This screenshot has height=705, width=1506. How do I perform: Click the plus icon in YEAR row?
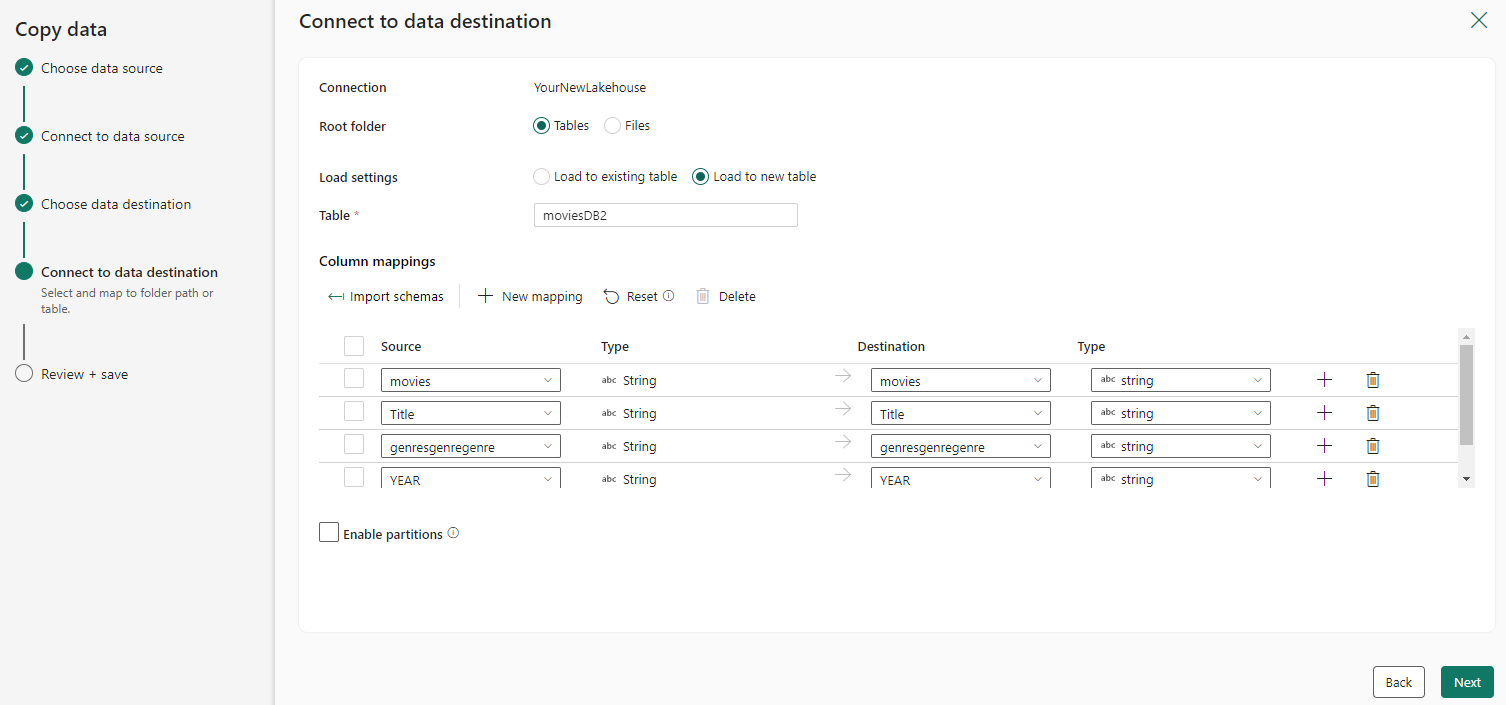click(x=1324, y=479)
